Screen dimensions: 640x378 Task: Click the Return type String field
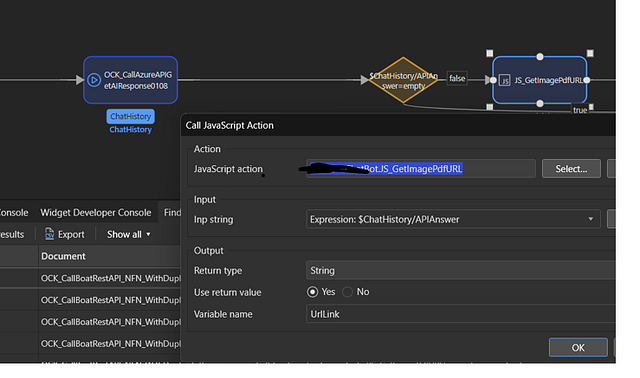460,271
